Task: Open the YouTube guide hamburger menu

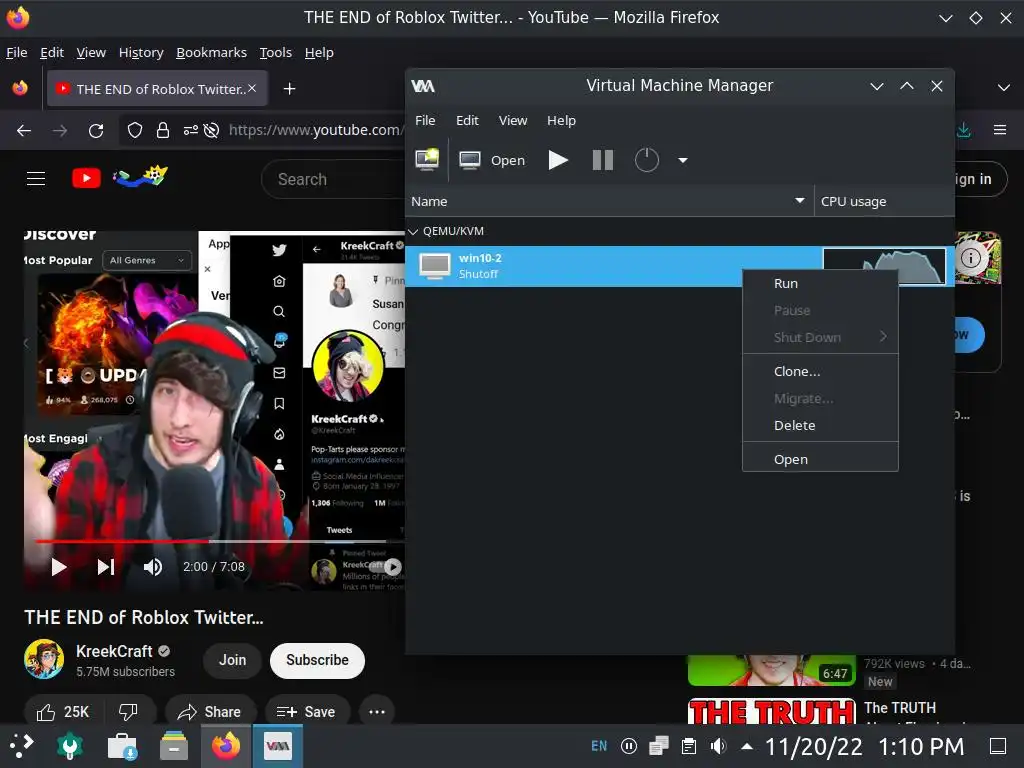Action: 36,178
